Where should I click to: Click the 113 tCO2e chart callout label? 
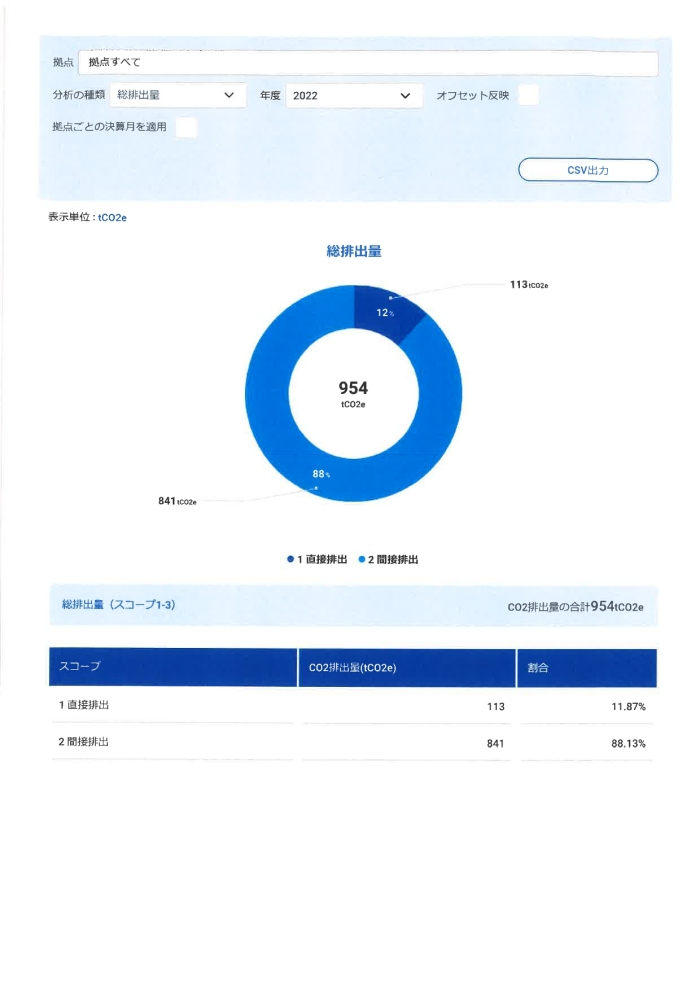click(529, 285)
